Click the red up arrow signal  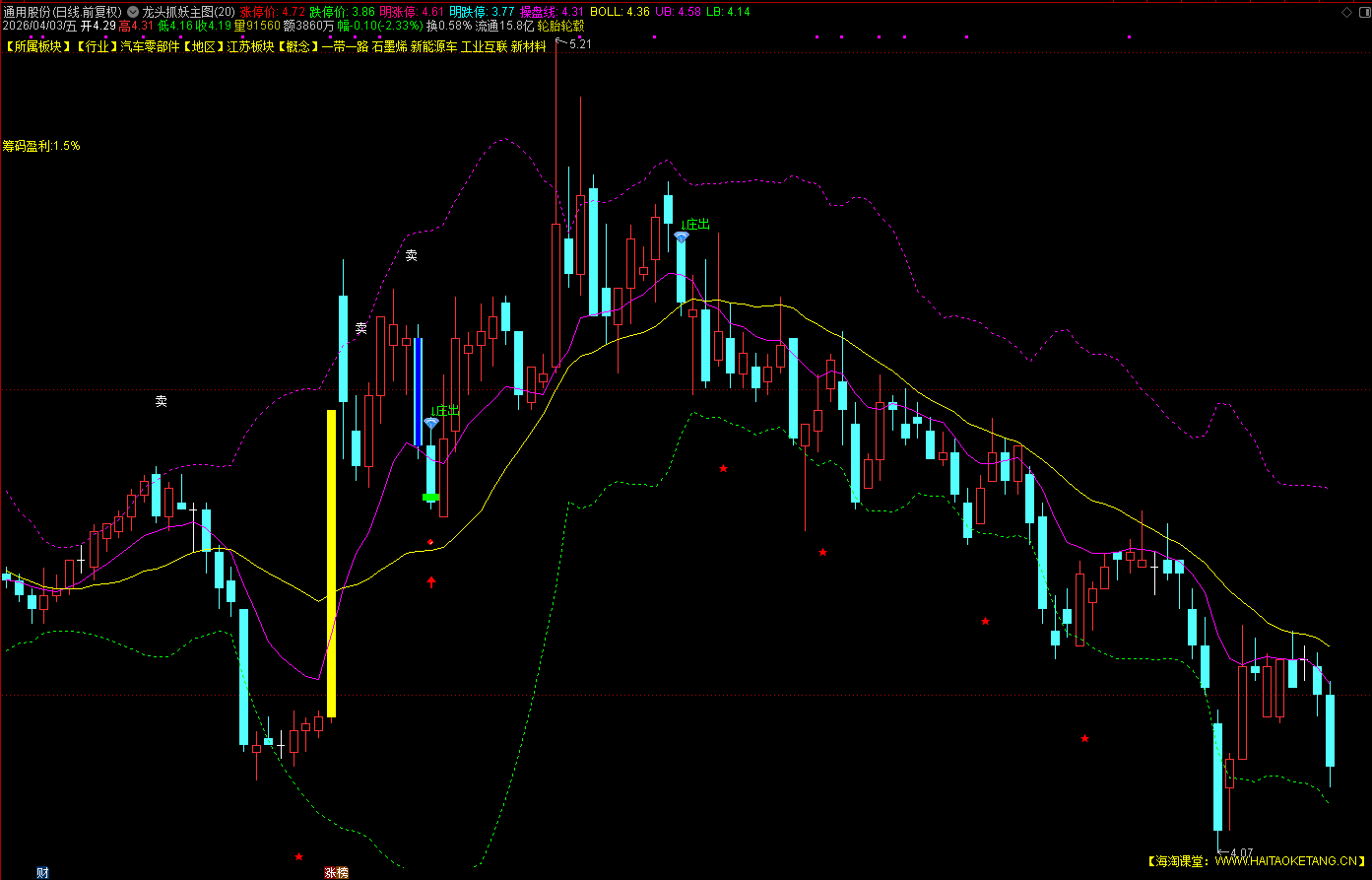click(x=431, y=581)
